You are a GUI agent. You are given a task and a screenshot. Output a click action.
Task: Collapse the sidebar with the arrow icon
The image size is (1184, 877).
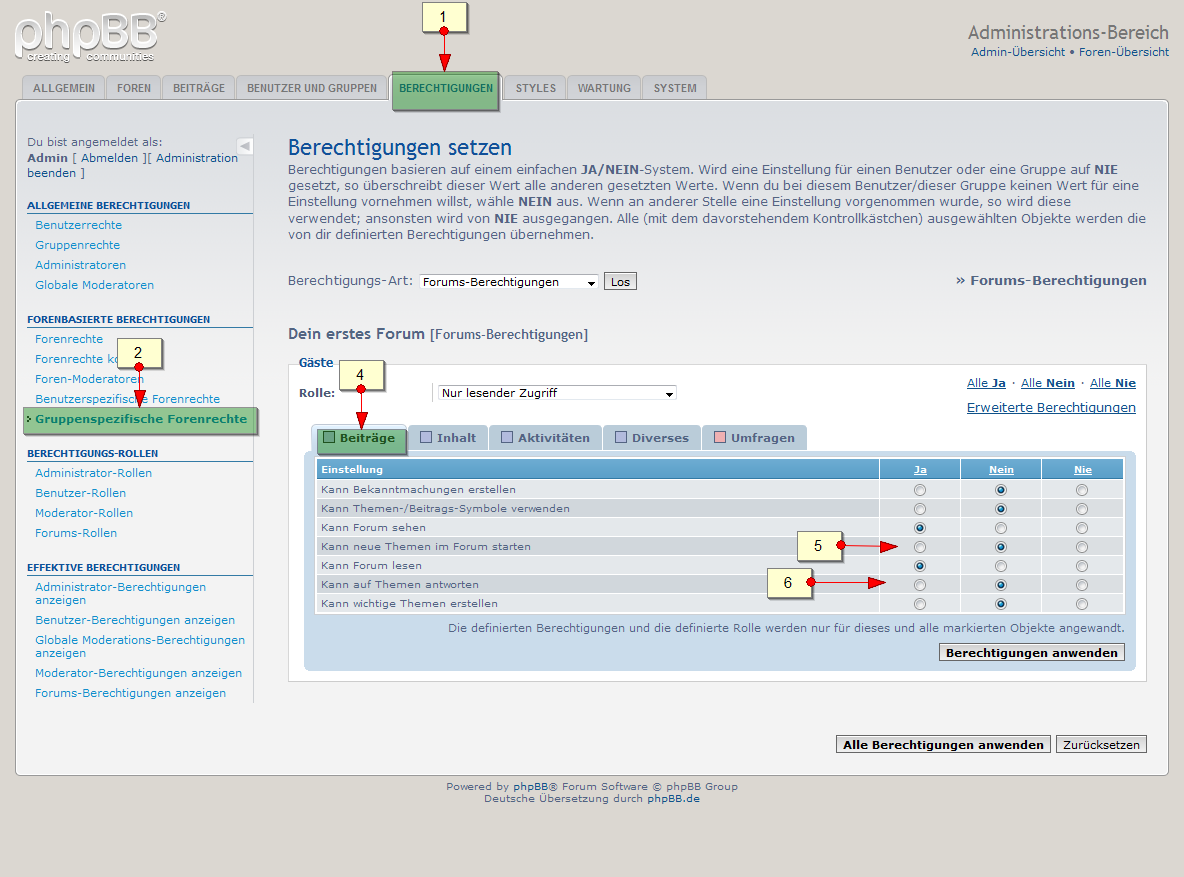245,146
